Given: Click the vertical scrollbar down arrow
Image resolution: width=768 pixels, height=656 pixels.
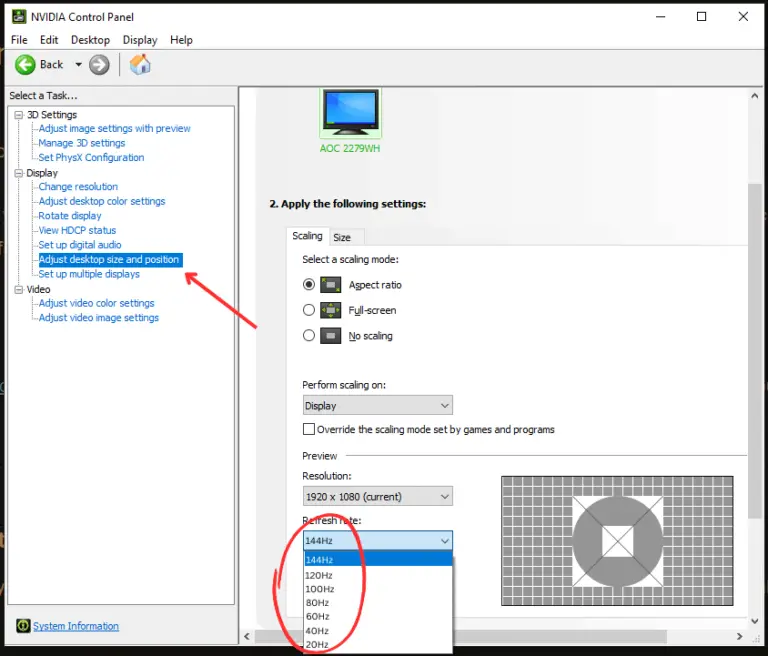Looking at the screenshot, I should click(x=755, y=621).
